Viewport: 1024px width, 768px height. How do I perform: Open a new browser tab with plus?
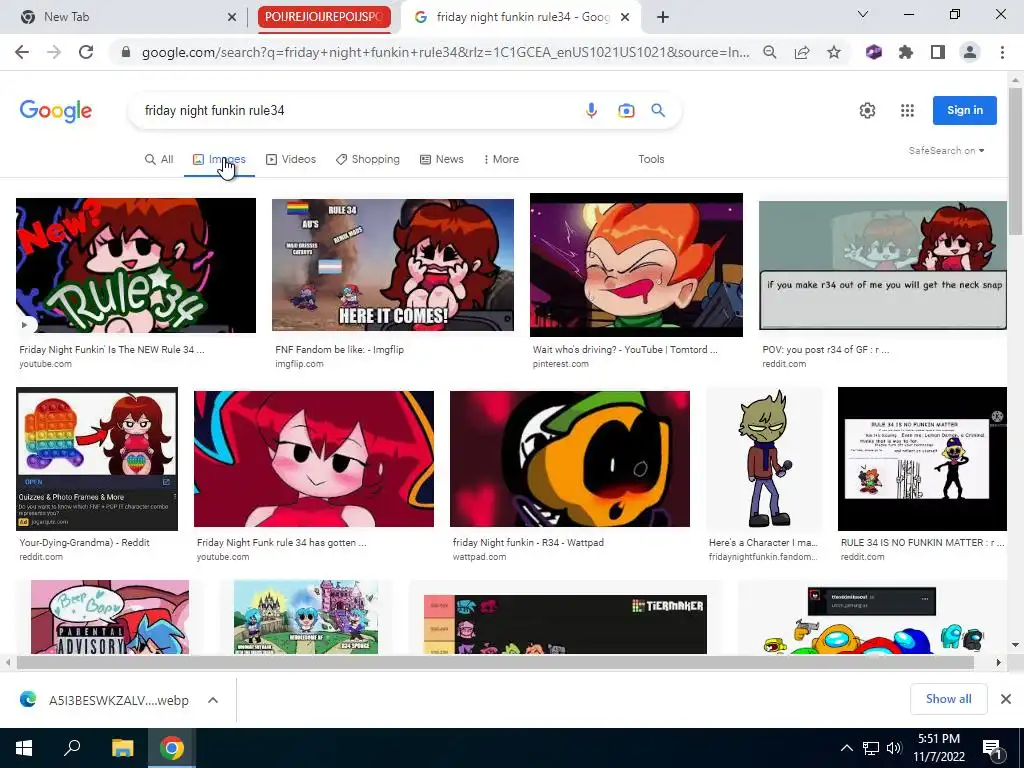(663, 17)
